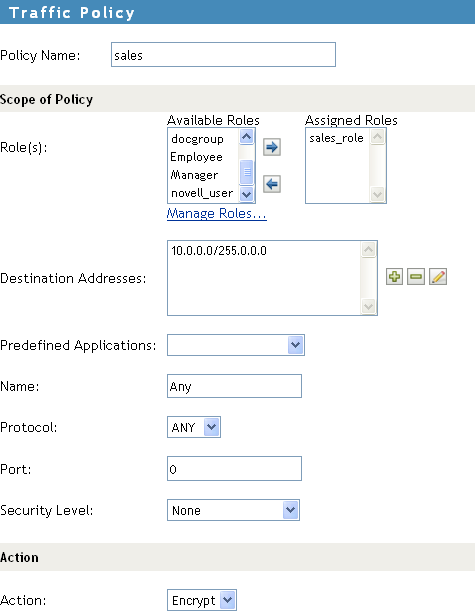Viewport: 475px width, 611px height.
Task: Click the right arrow to assign role
Action: (x=272, y=147)
